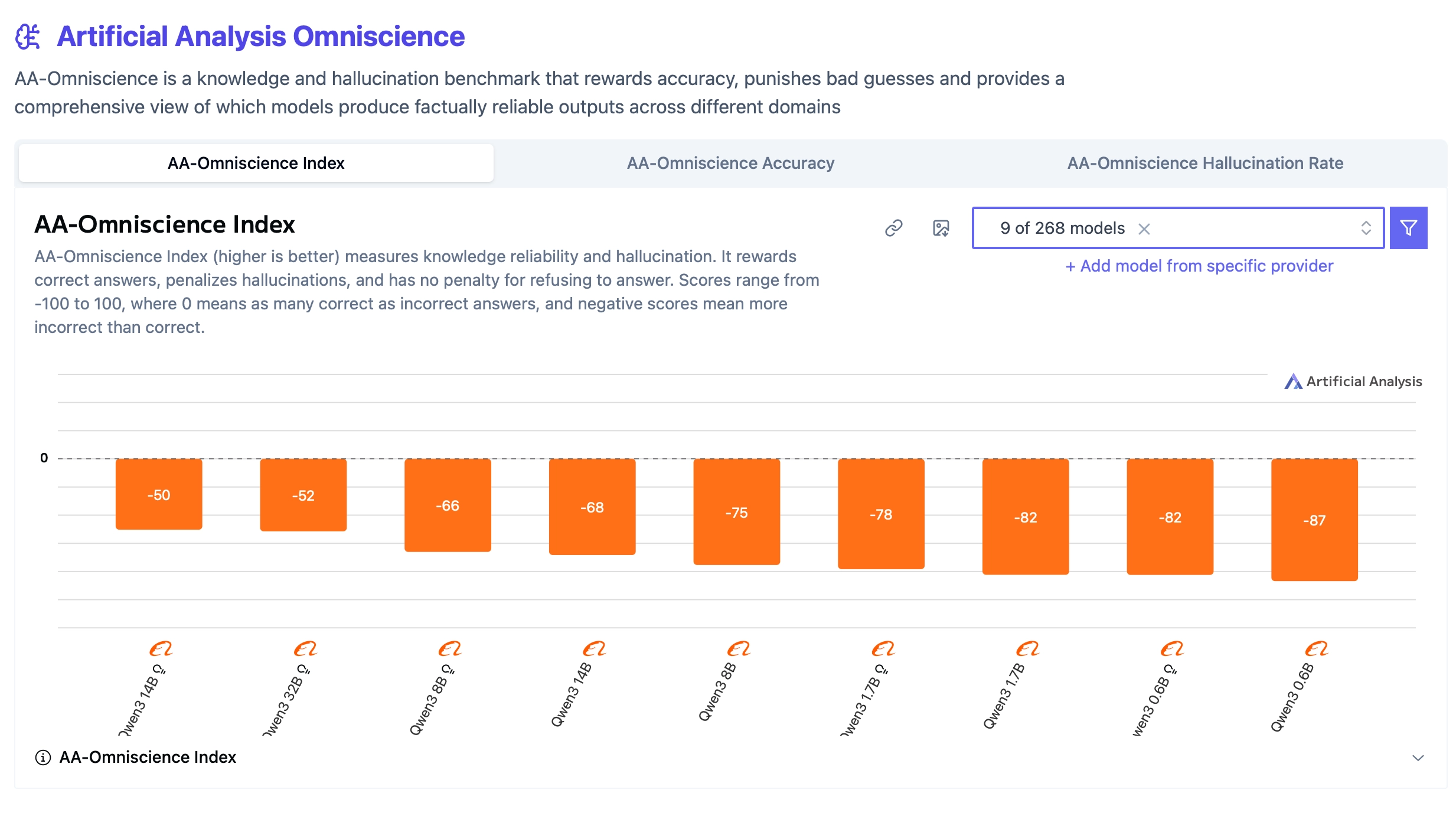Switch to AA-Omniscience Hallucination Rate tab
The width and height of the screenshot is (1456, 816).
(x=1205, y=163)
